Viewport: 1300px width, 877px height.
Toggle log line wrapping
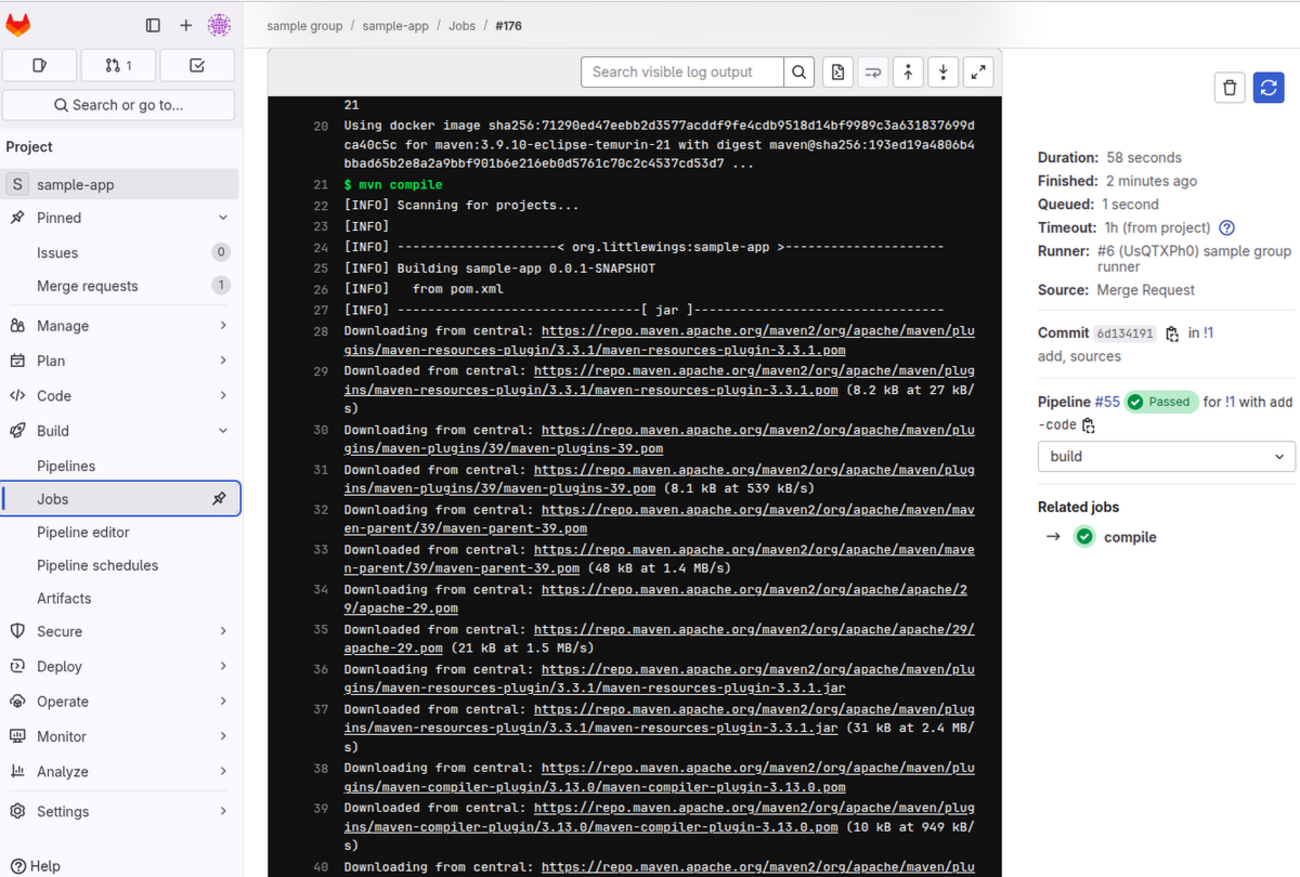pos(873,72)
